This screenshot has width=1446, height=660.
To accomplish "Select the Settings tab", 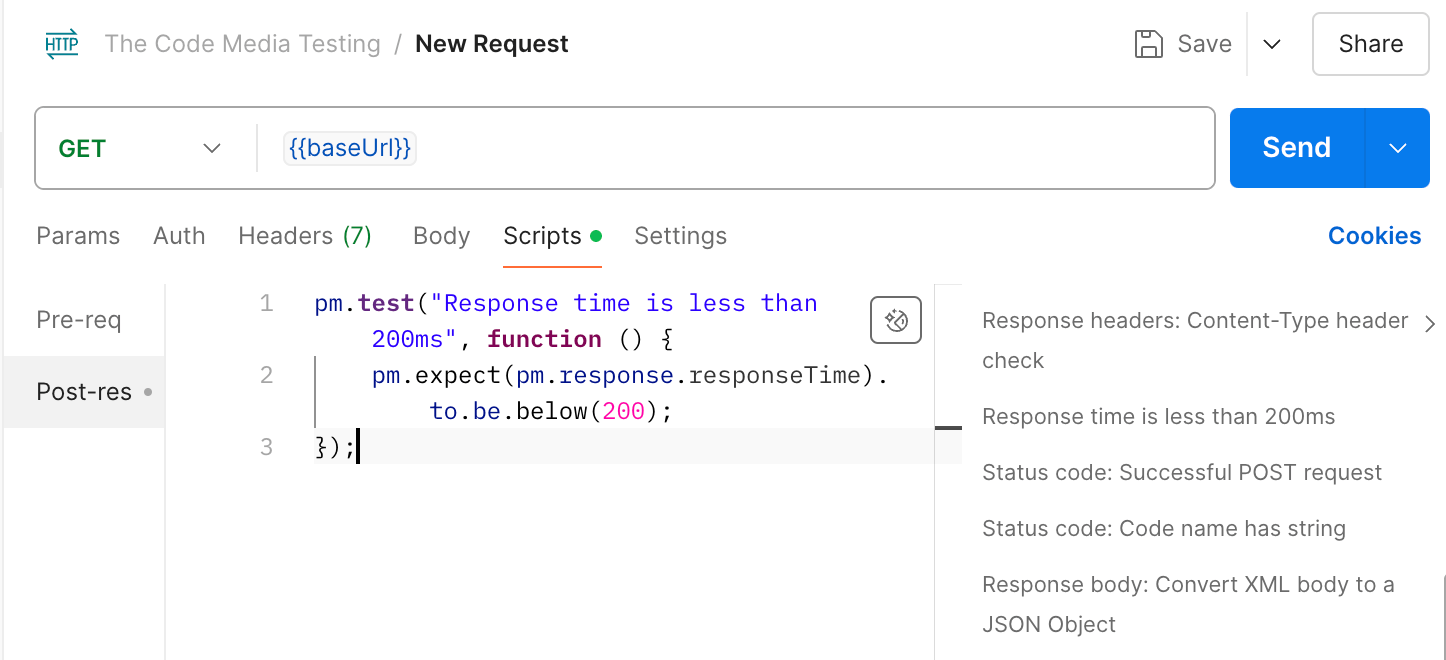I will tap(680, 236).
